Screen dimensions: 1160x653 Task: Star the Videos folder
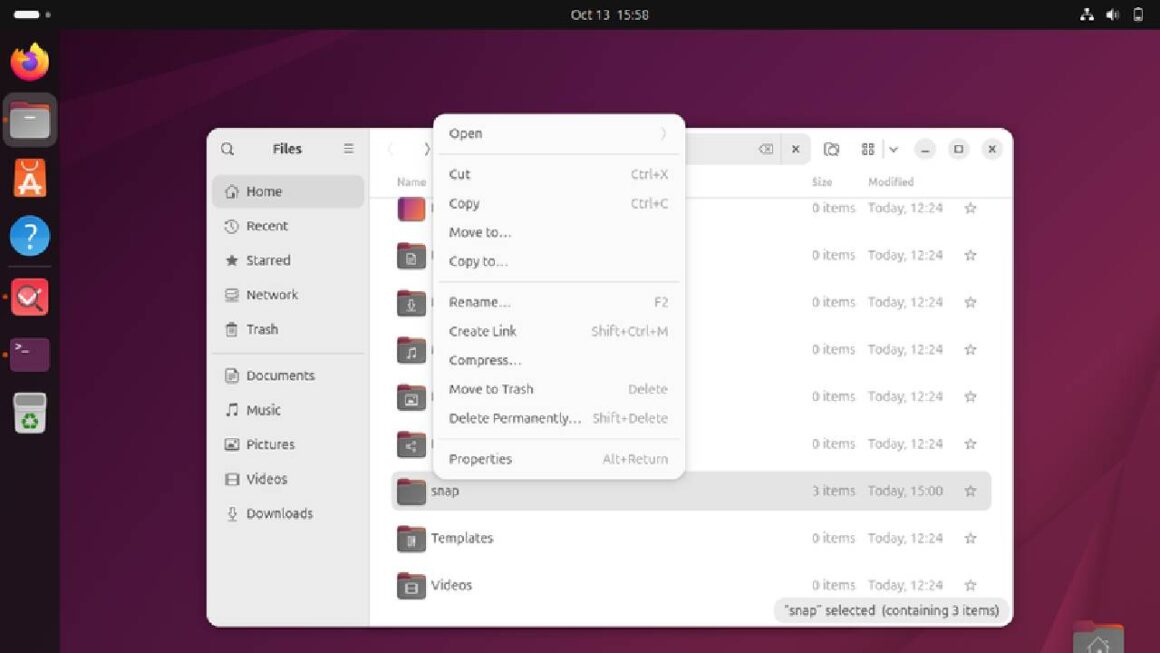[971, 586]
